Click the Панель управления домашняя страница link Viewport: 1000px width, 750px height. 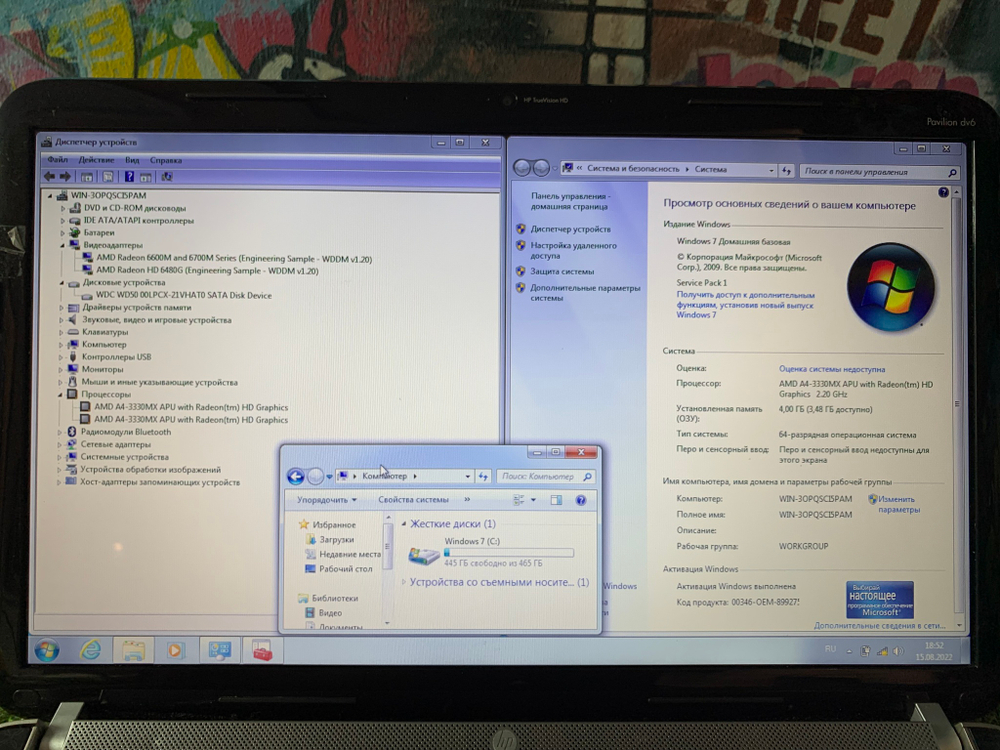pyautogui.click(x=570, y=202)
